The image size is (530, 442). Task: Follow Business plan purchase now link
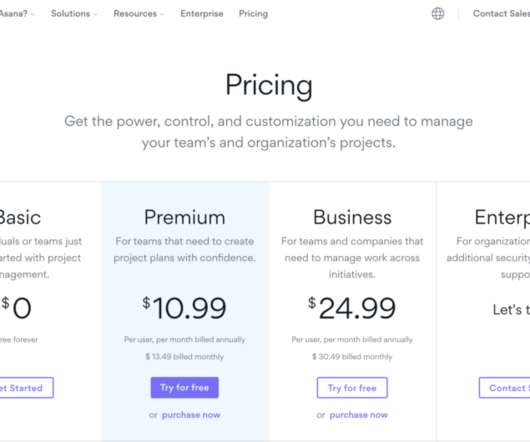tap(359, 415)
